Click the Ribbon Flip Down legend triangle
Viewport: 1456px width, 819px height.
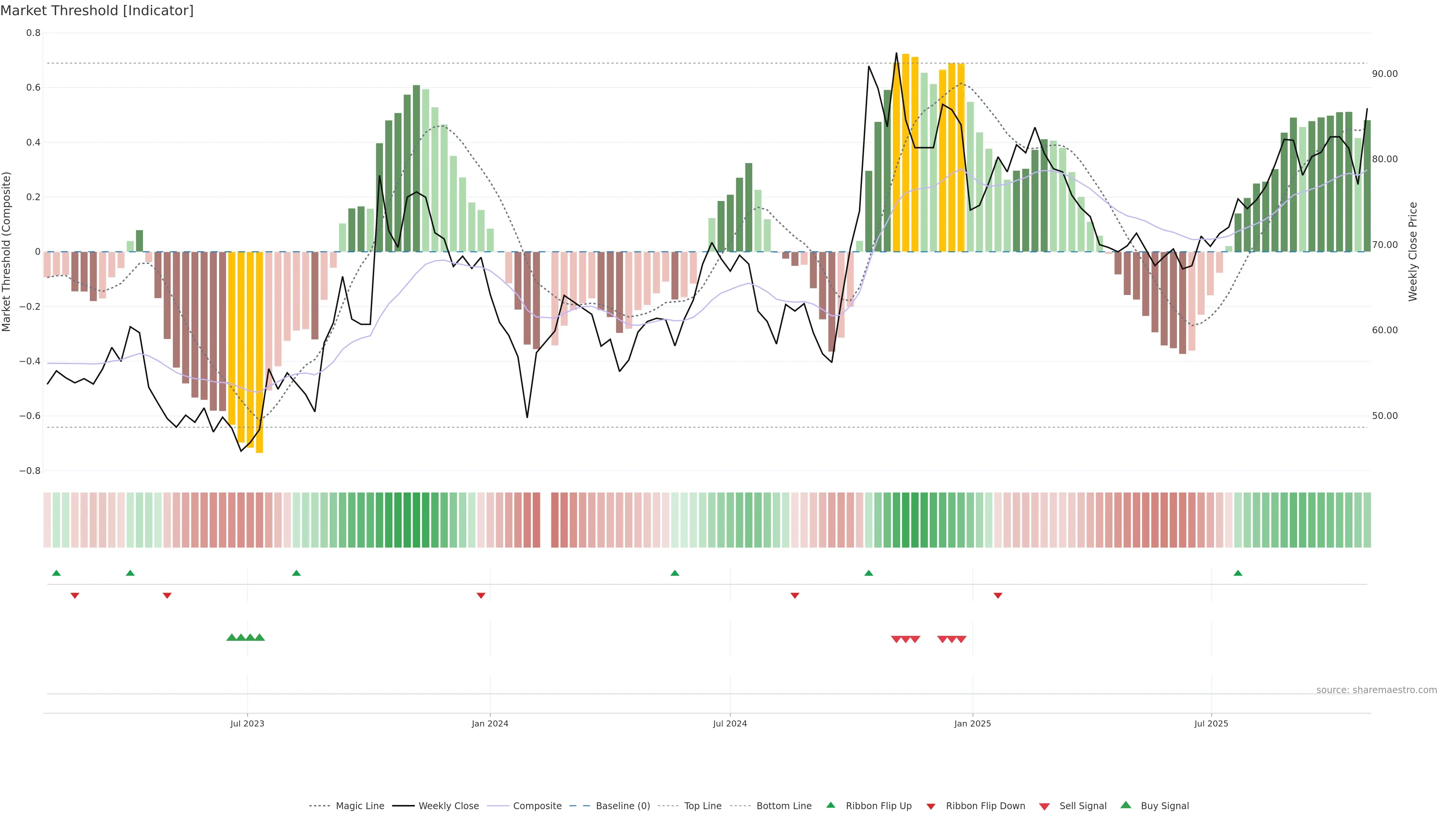[x=931, y=806]
